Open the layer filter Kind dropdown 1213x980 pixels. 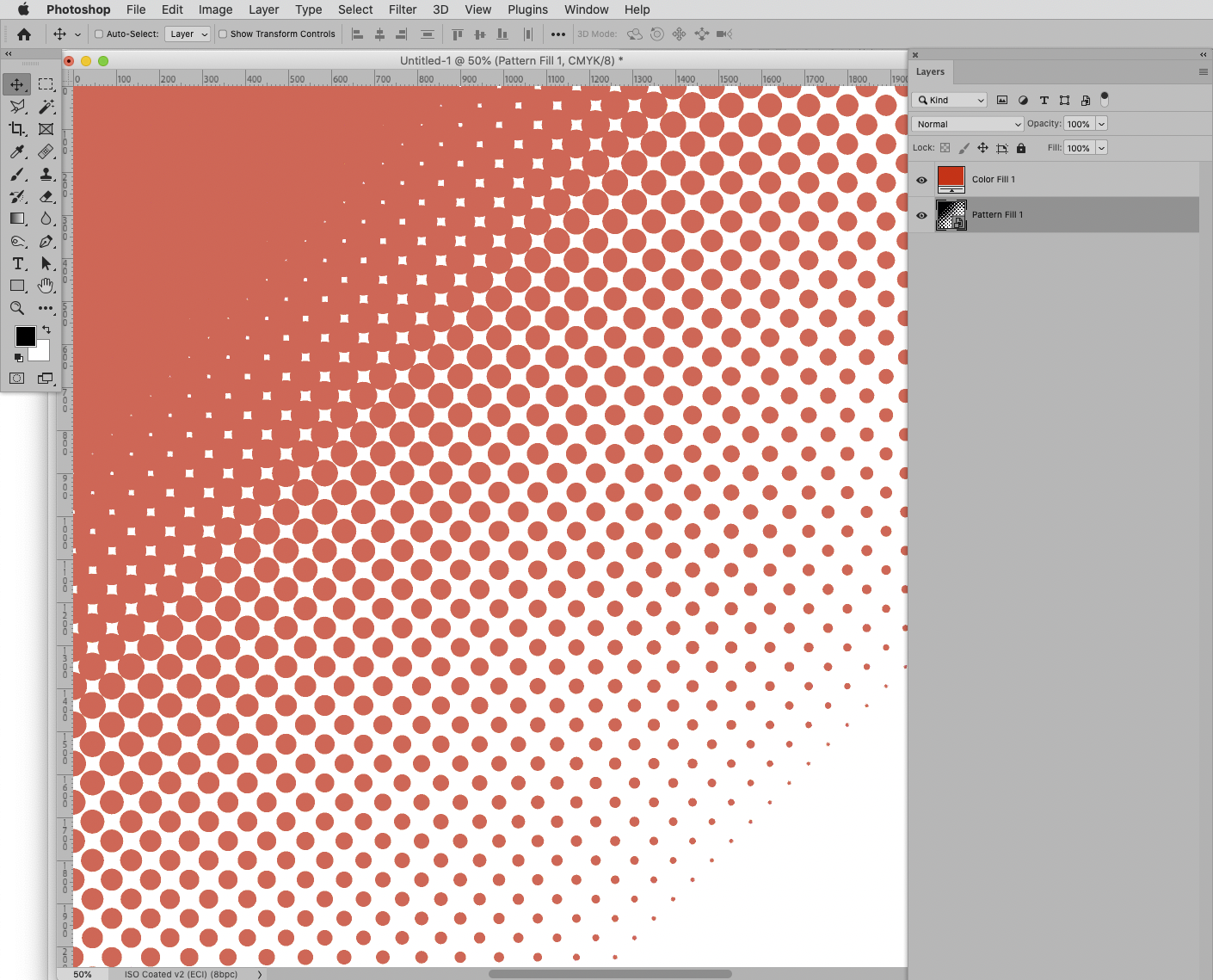coord(949,100)
